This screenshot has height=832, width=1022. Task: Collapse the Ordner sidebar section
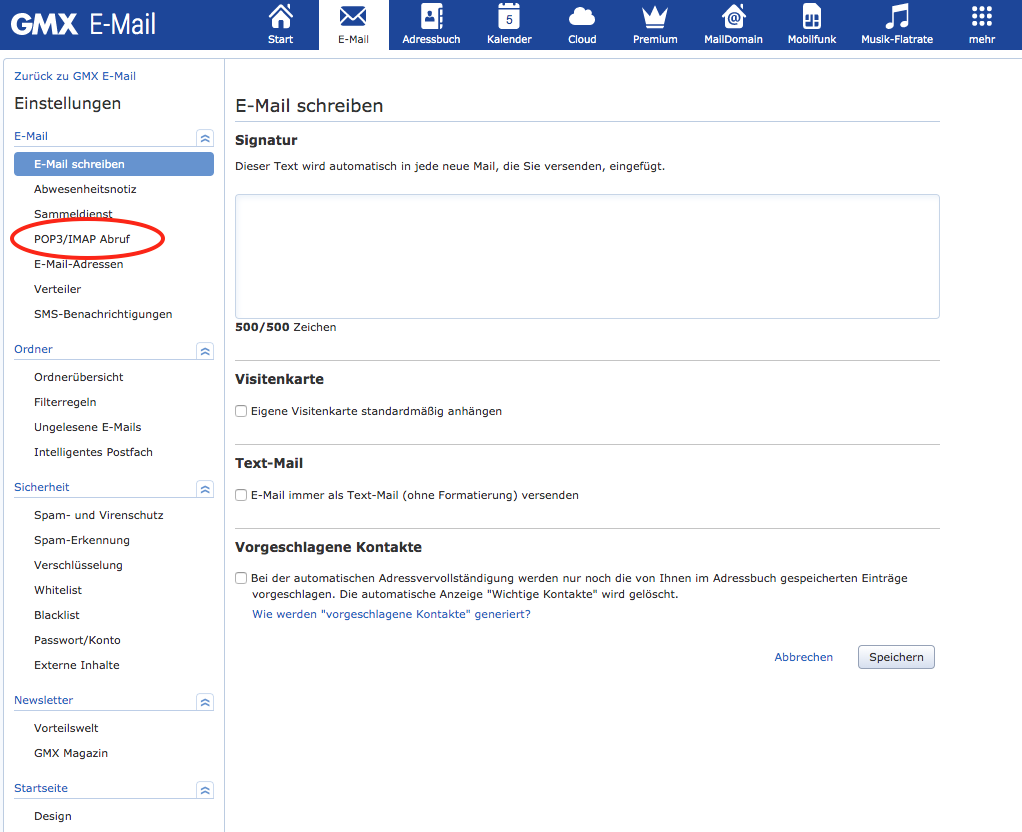(205, 351)
